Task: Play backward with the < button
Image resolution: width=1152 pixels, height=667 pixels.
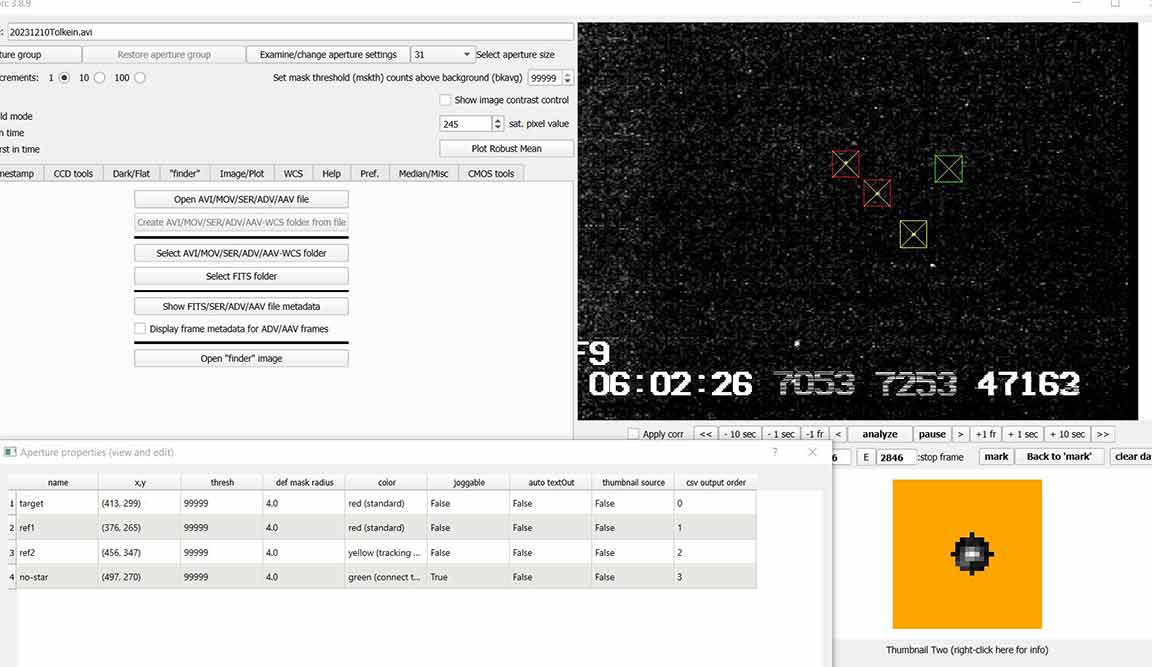Action: [838, 434]
